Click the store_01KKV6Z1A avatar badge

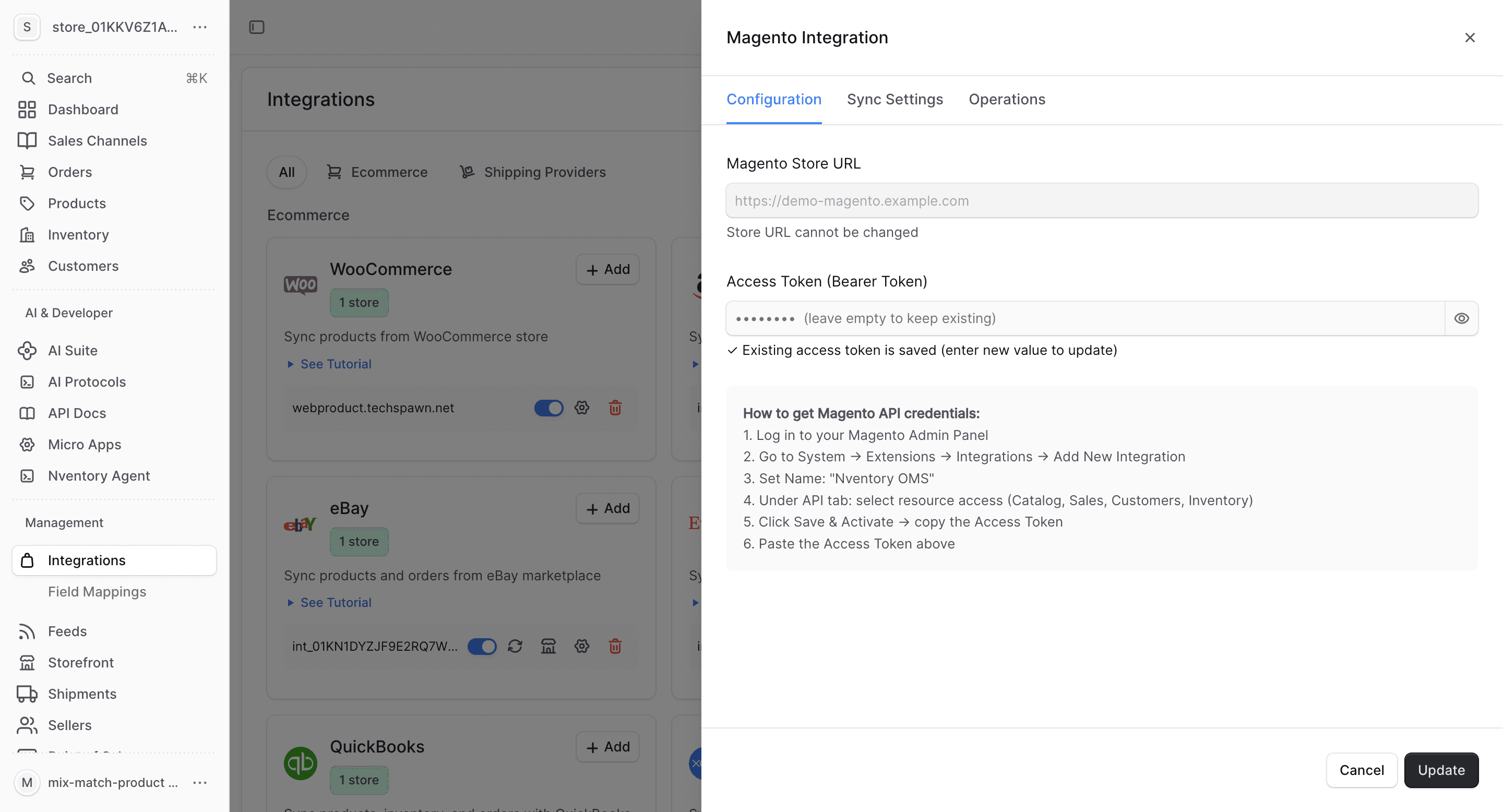click(27, 28)
